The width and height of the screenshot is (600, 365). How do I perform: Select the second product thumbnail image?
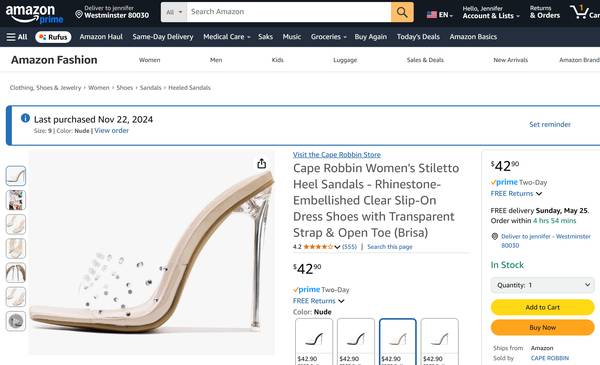coord(16,200)
